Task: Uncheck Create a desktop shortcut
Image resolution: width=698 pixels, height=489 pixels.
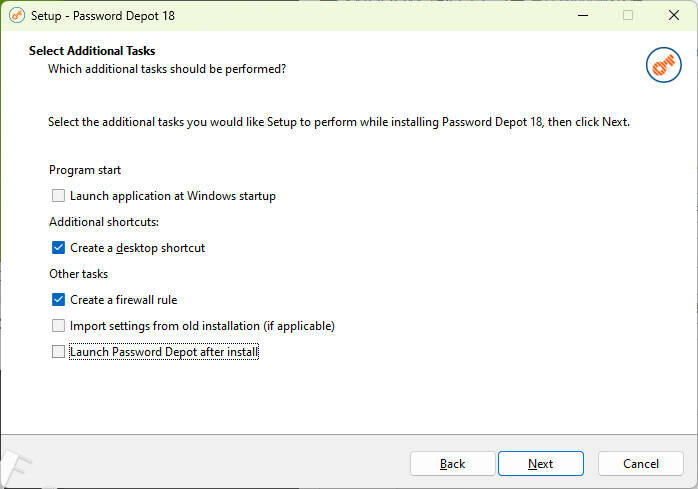Action: coord(59,248)
